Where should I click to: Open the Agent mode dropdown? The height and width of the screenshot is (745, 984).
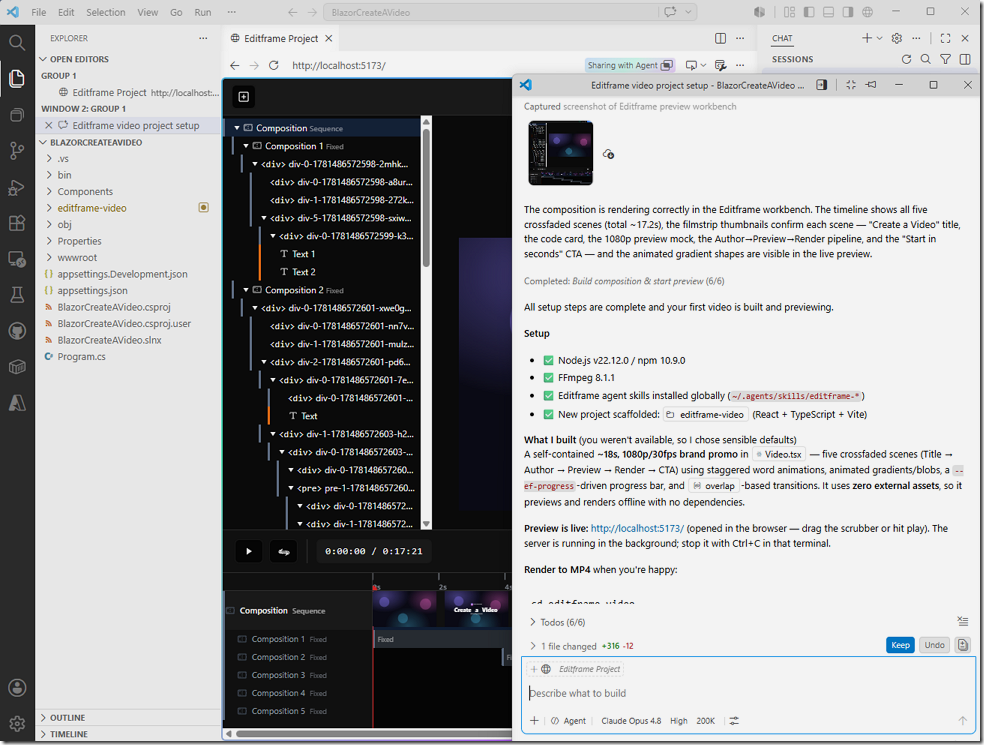tap(568, 721)
